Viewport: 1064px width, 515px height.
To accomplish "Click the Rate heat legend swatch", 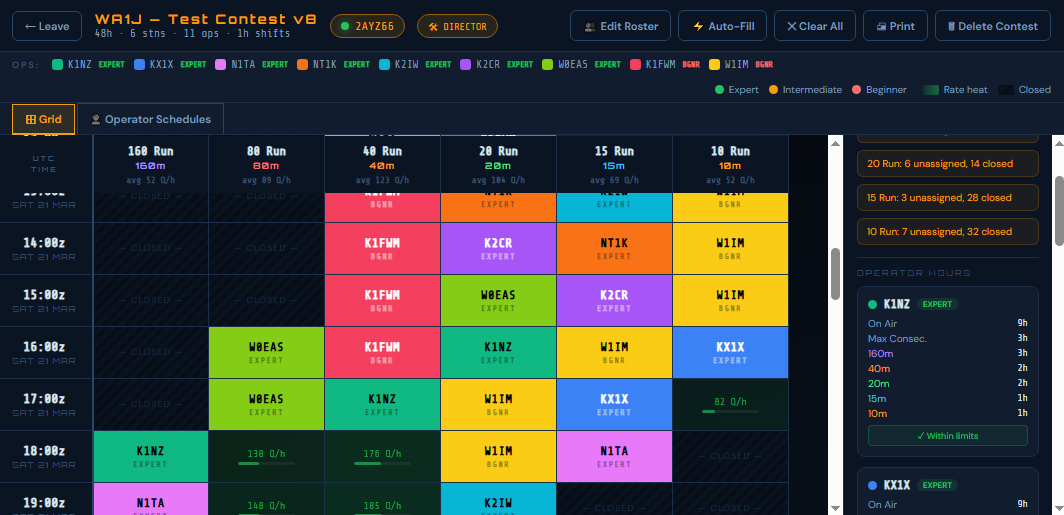I will click(x=931, y=90).
